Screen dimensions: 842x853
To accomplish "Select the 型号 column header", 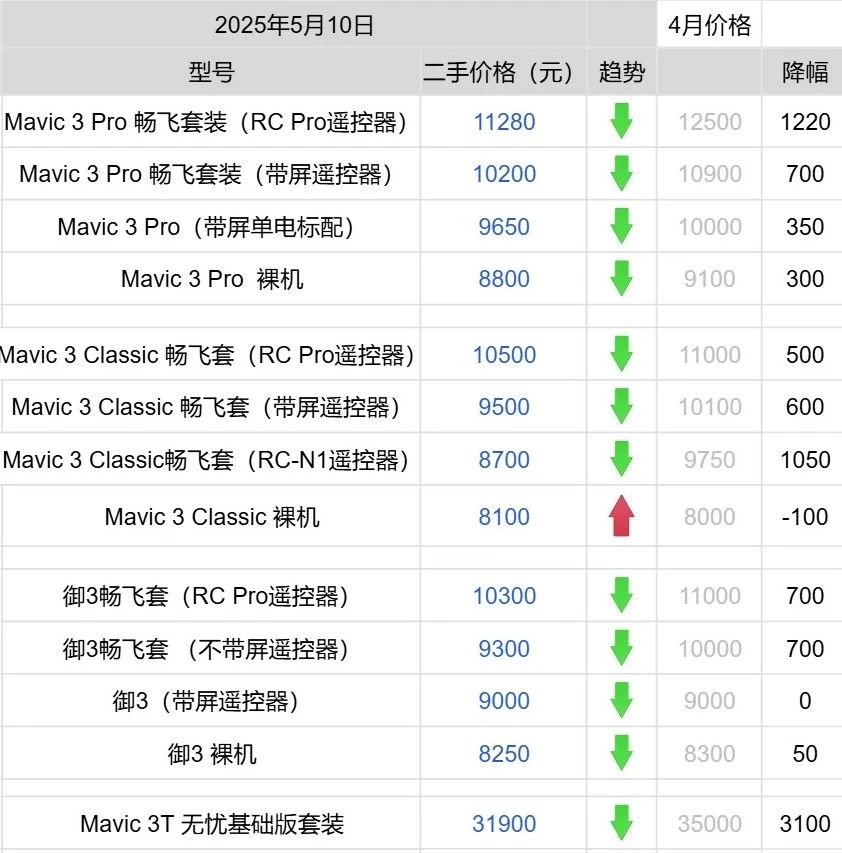I will [x=211, y=72].
